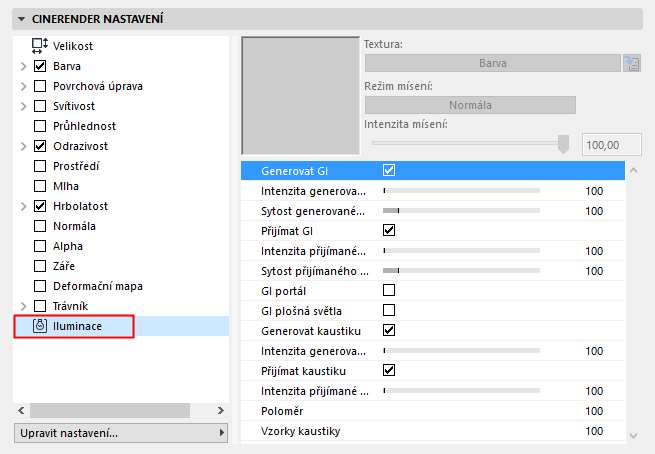Screen dimensions: 655x454
Task: Open the Normála blend mode button
Action: point(470,105)
